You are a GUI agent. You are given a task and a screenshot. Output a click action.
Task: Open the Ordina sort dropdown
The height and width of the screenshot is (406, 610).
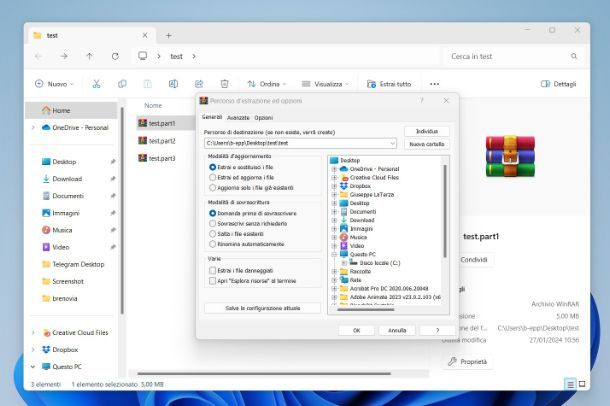(267, 84)
